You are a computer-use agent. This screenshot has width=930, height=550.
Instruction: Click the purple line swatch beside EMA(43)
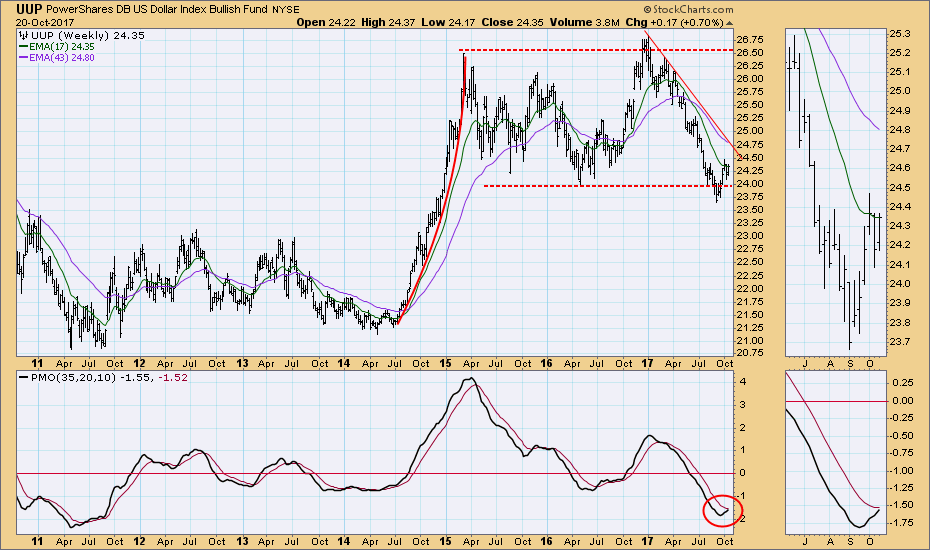(x=23, y=58)
